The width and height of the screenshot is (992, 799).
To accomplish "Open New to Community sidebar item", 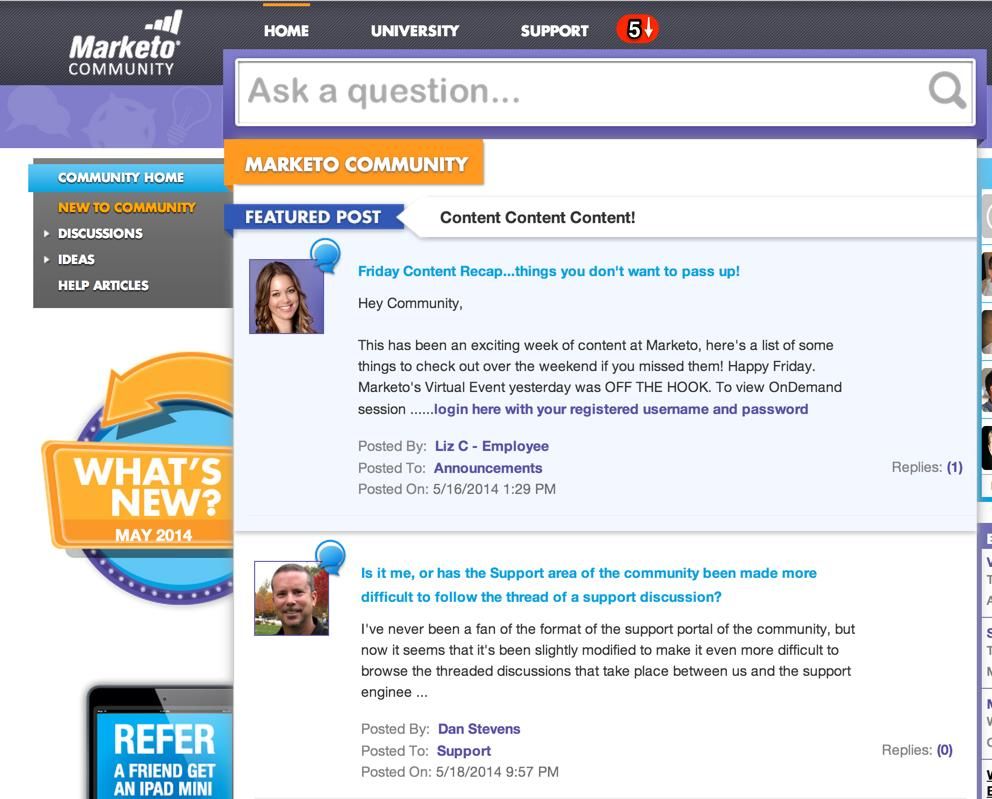I will 127,207.
